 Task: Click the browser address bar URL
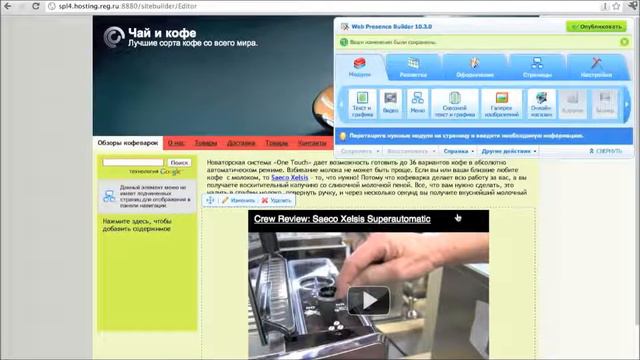pyautogui.click(x=128, y=6)
